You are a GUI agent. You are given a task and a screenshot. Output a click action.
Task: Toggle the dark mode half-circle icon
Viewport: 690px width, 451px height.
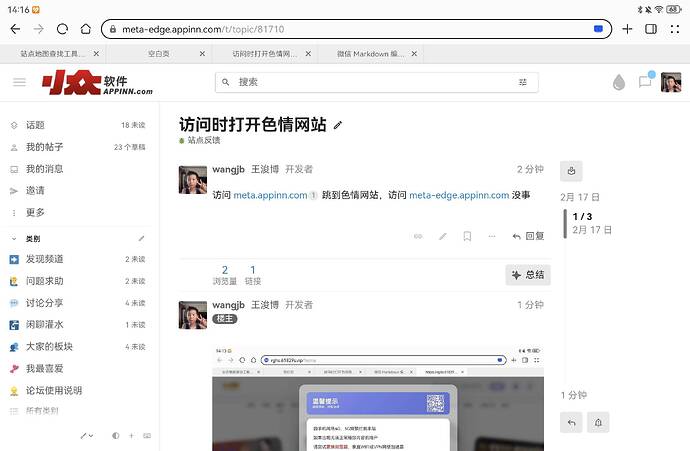pos(115,436)
